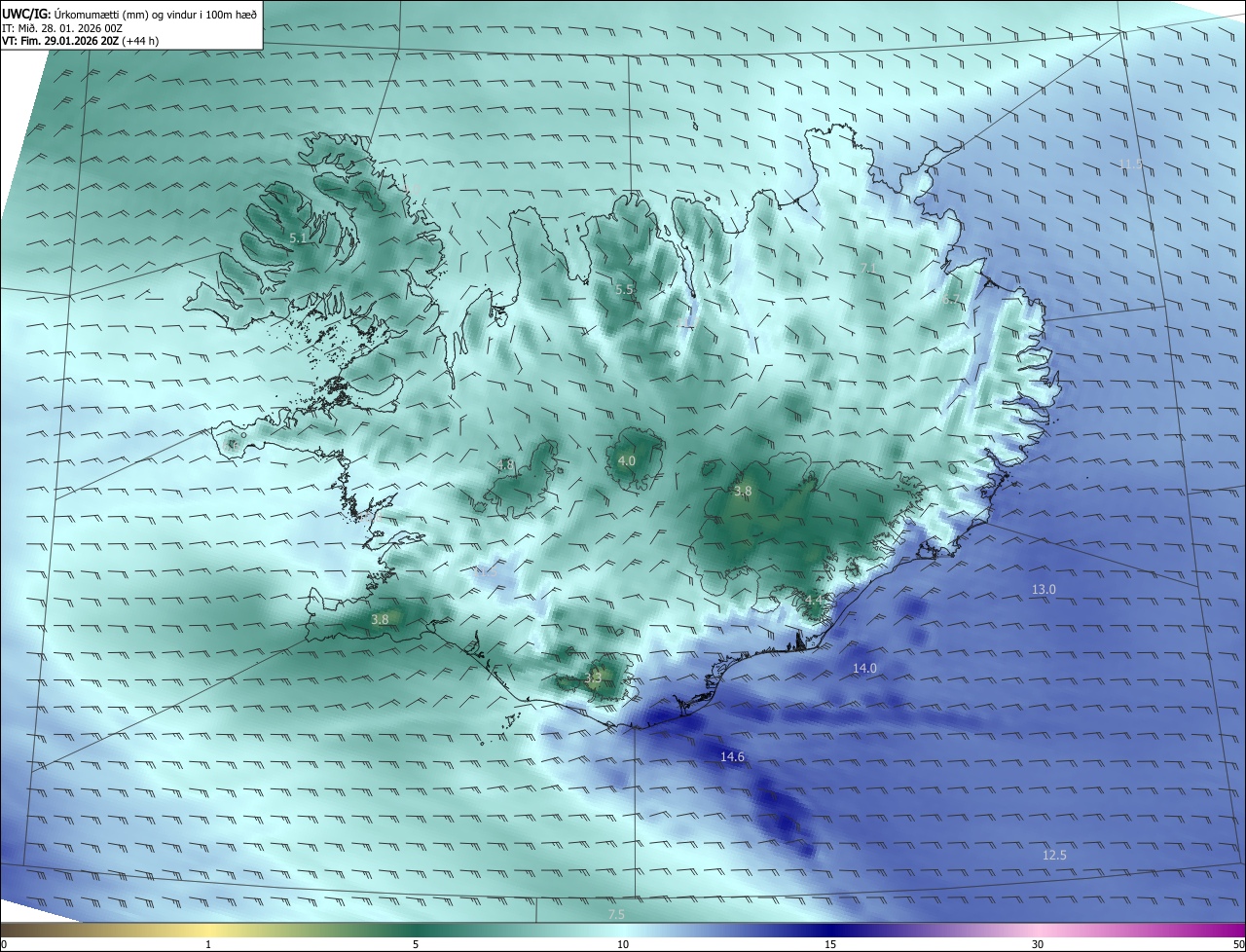Click the 1 tick on the color scale
Screen dimensions: 1246x952
(x=208, y=944)
